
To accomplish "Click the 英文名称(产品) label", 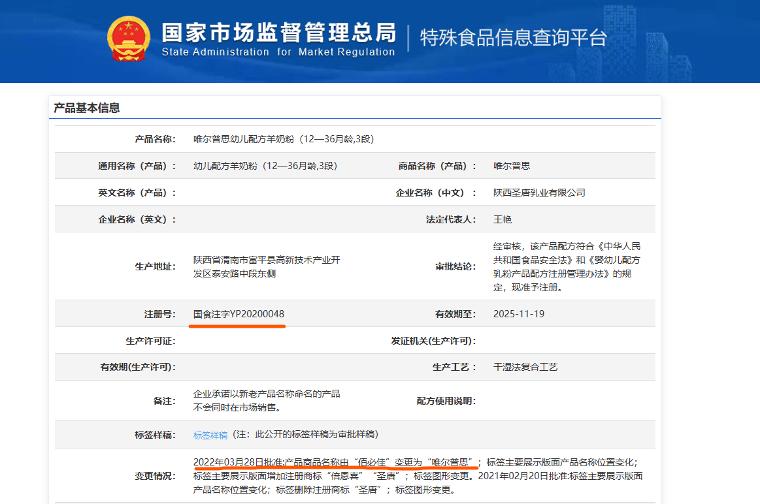I will click(137, 192).
